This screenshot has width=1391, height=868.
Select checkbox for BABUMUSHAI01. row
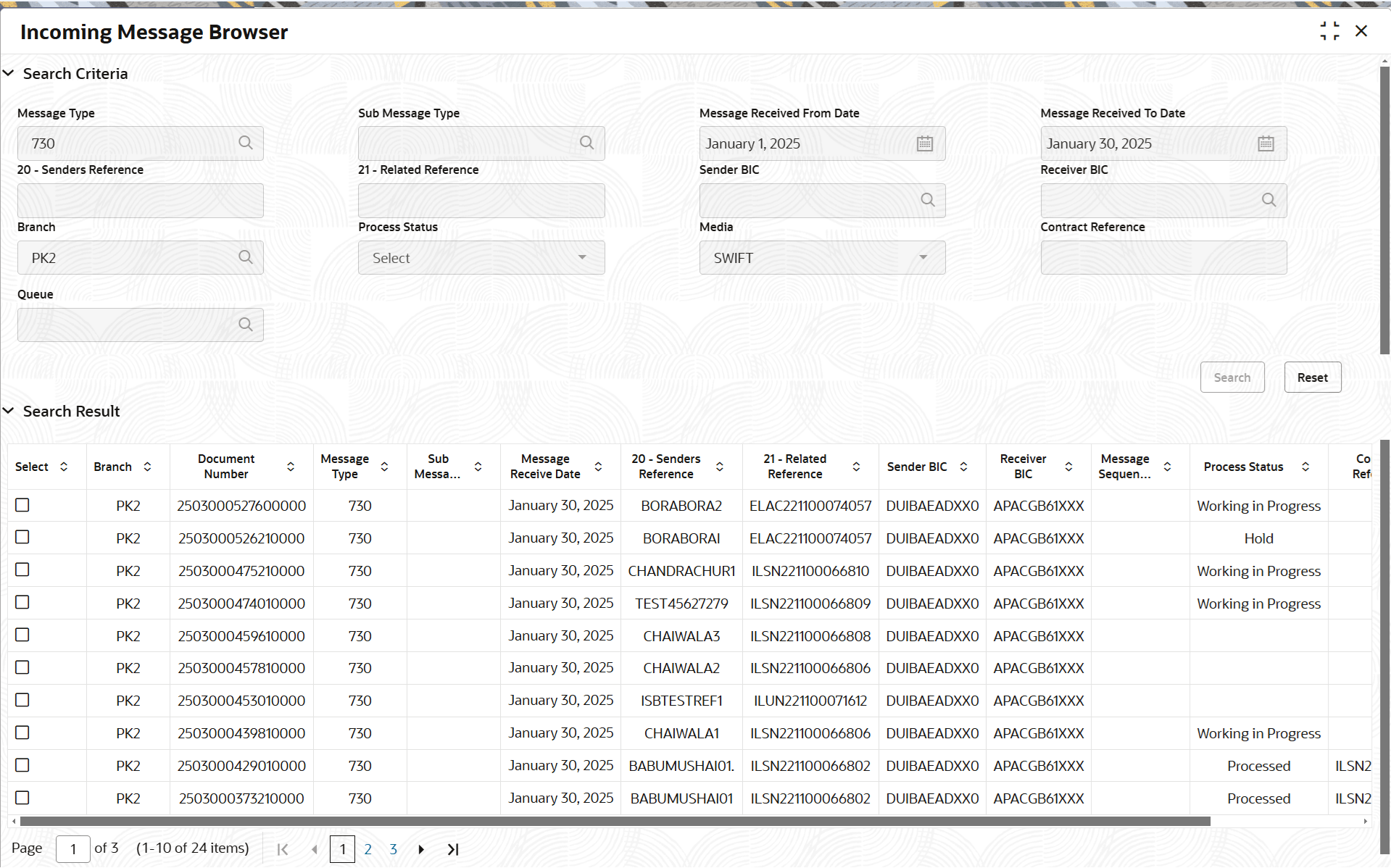[x=22, y=765]
